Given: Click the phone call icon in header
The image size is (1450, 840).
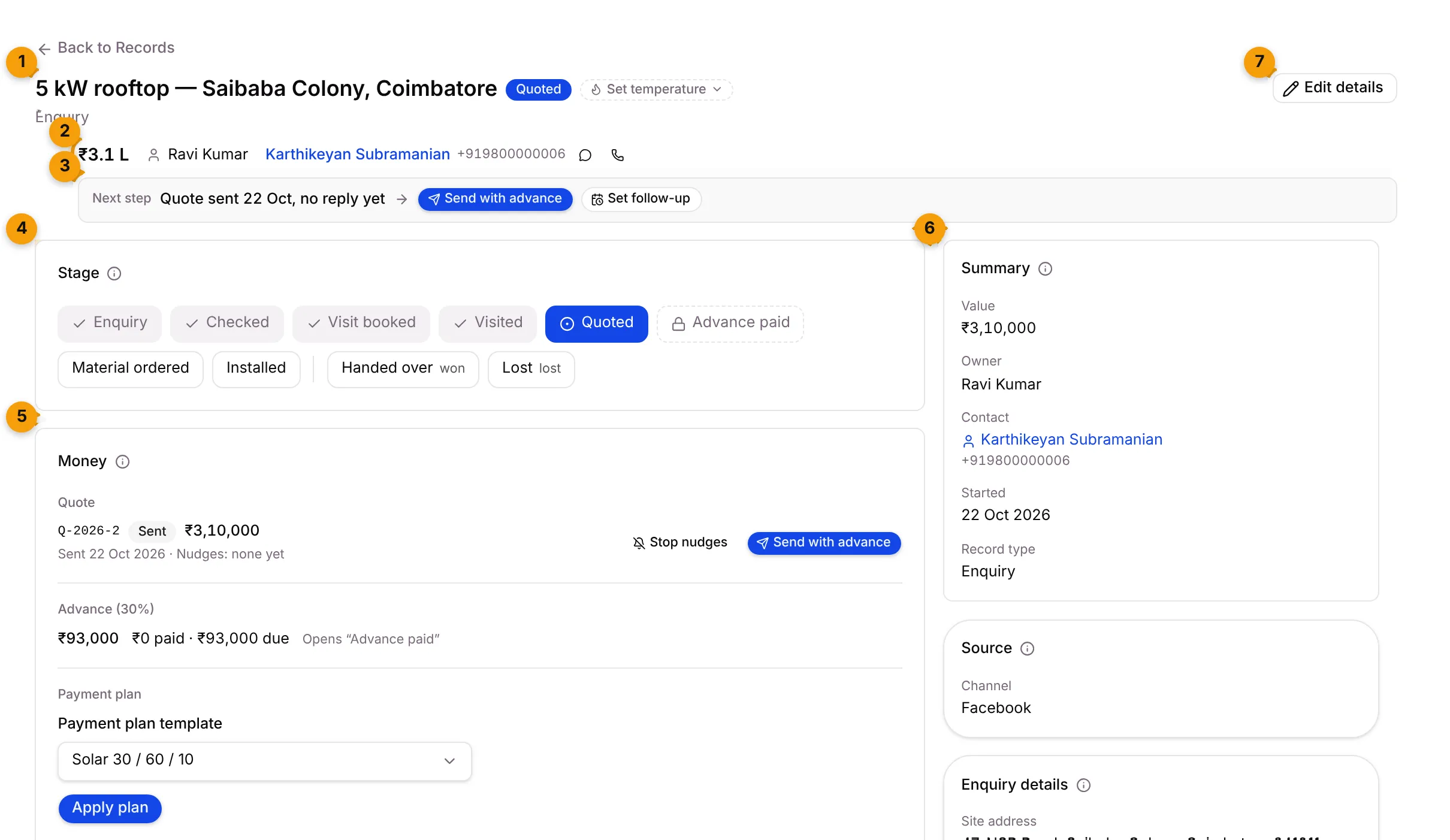Looking at the screenshot, I should [x=618, y=155].
